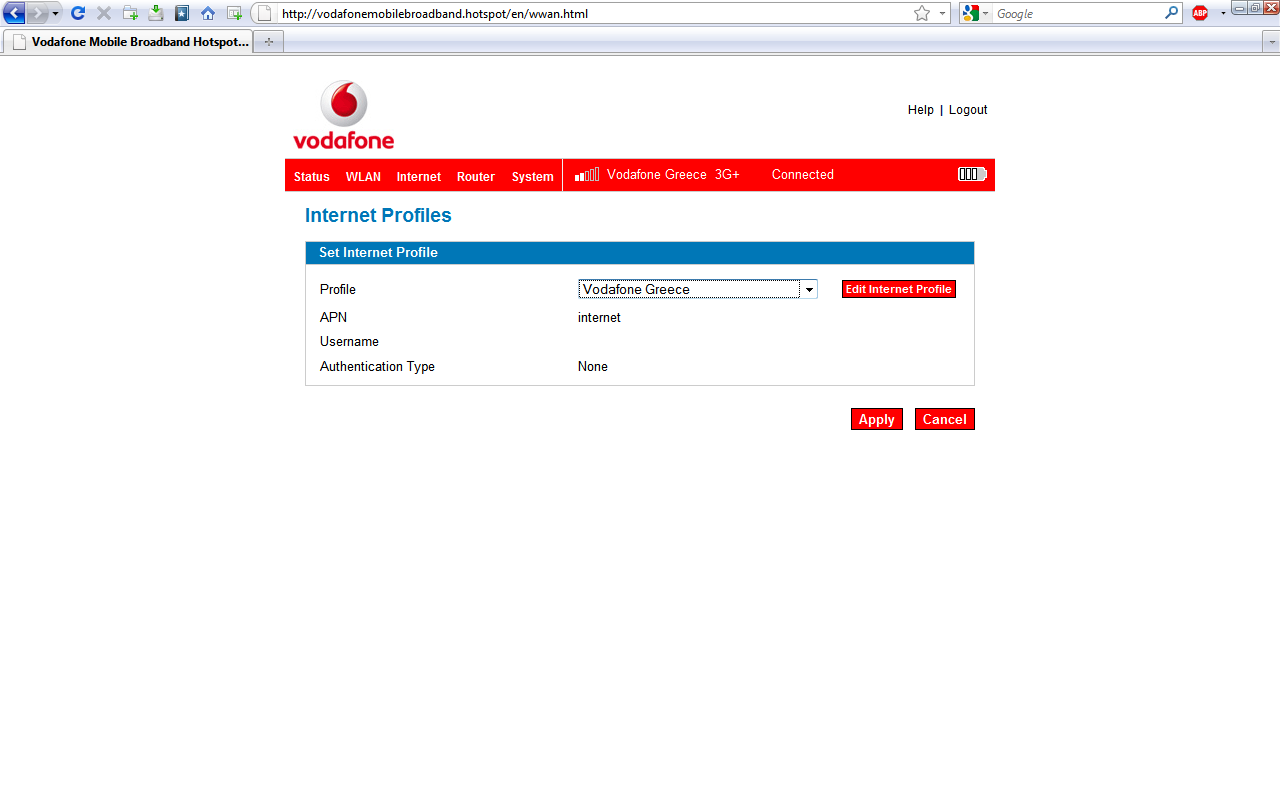1280x800 pixels.
Task: Click the search magnifier icon
Action: [x=1172, y=14]
